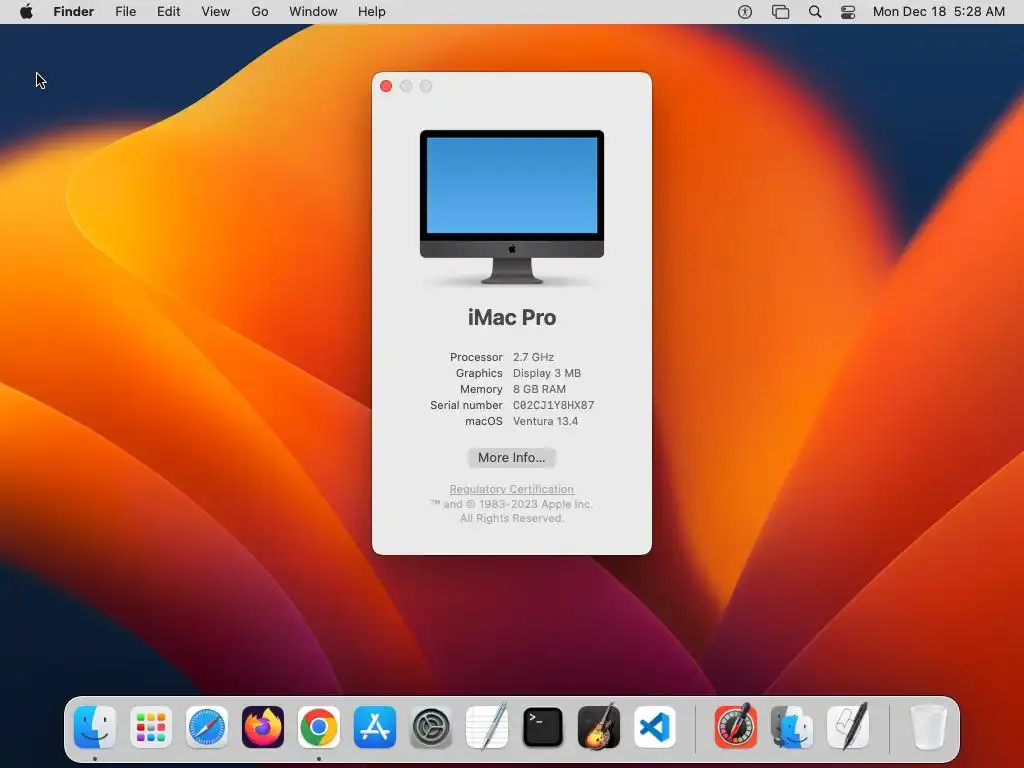Click the serial number C02CJ1Y8HX87
Image resolution: width=1024 pixels, height=768 pixels.
(553, 406)
